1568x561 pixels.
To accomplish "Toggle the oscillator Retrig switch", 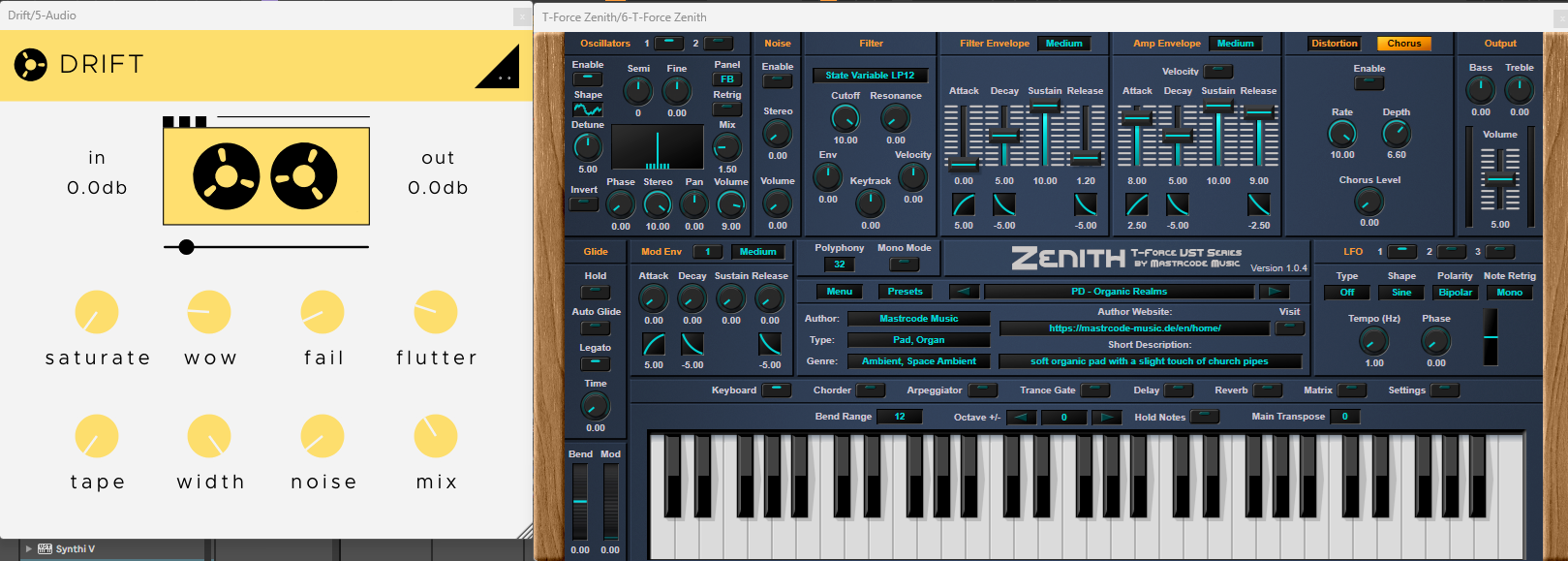I will click(727, 109).
